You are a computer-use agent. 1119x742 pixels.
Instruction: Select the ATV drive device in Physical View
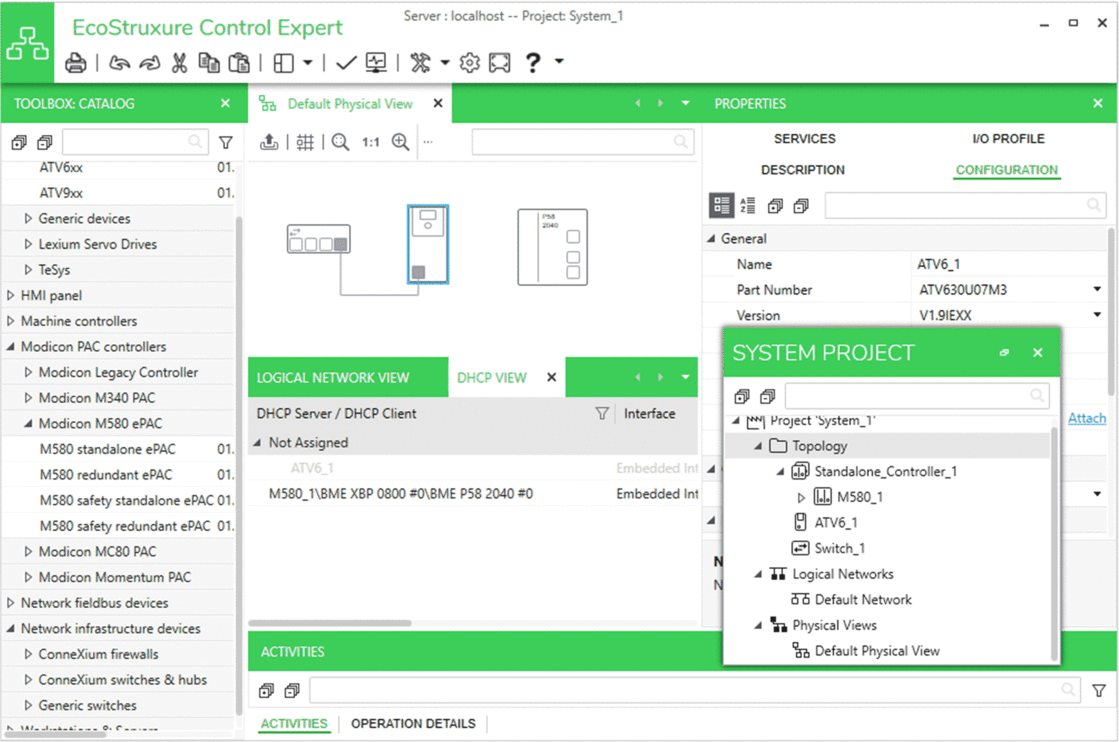(x=427, y=244)
